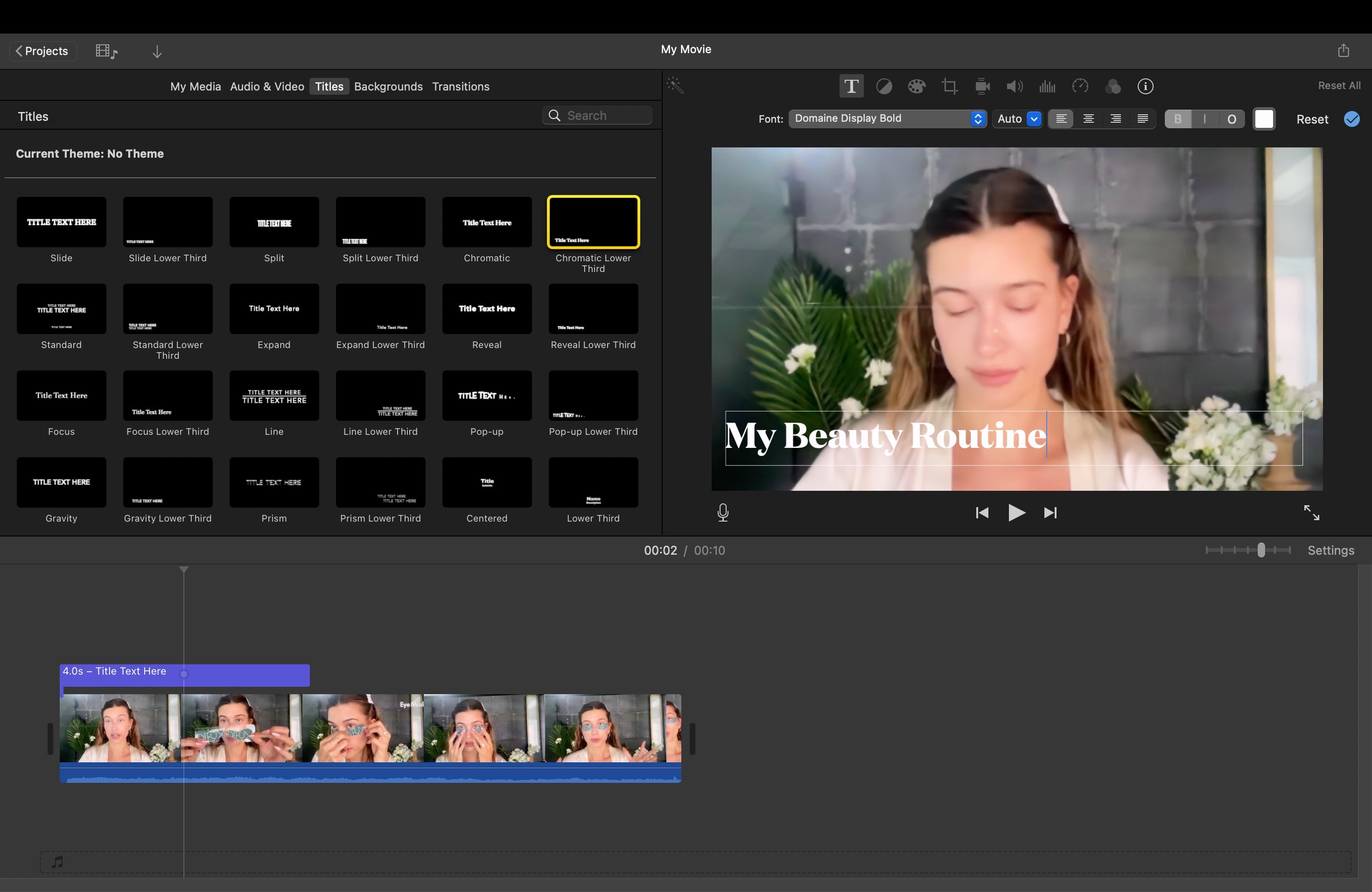1372x892 pixels.
Task: Open the clip volume controls
Action: (1015, 86)
